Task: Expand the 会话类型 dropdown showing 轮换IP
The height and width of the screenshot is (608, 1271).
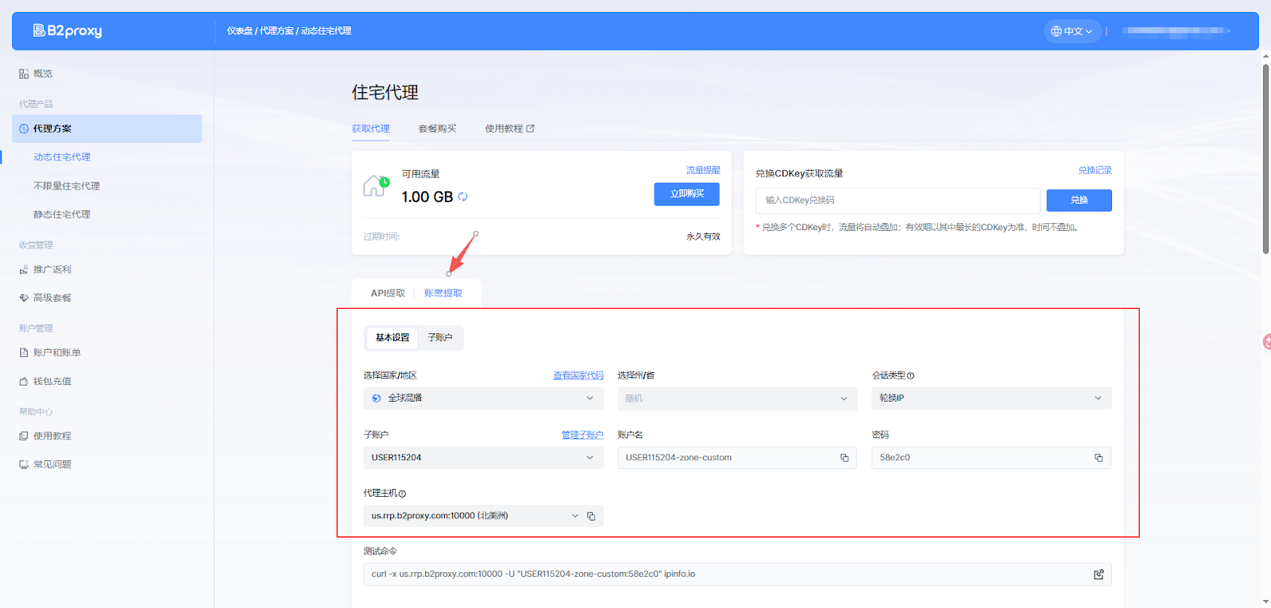Action: [x=991, y=398]
